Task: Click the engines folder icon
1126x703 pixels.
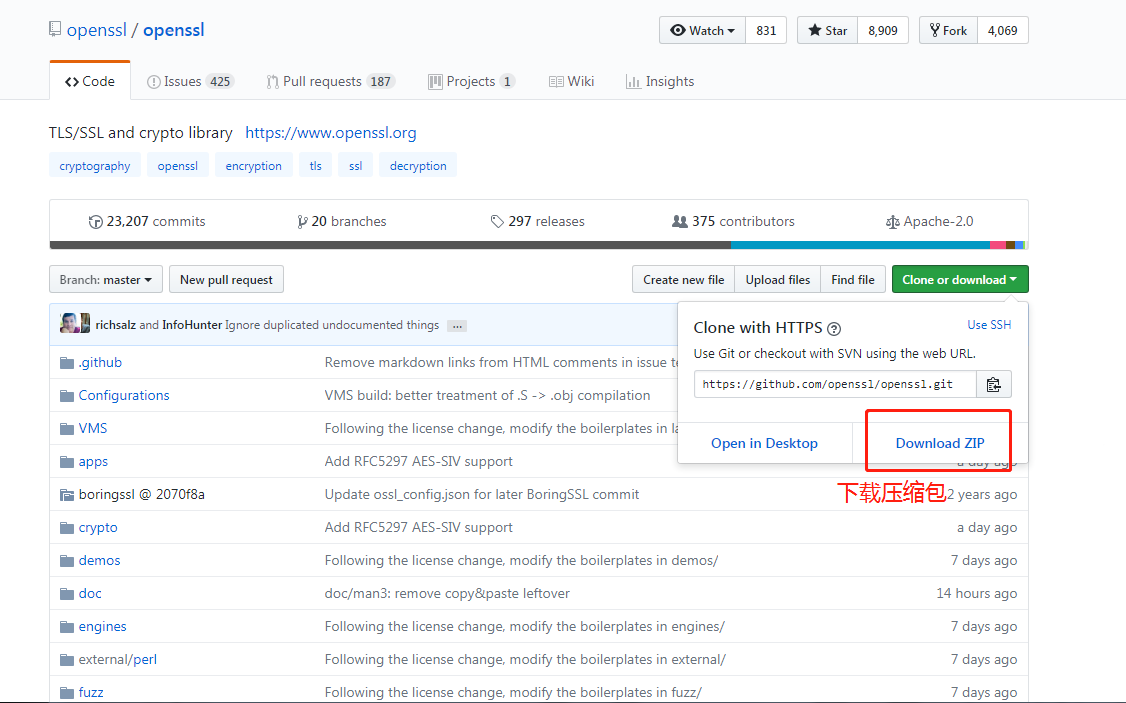Action: click(67, 627)
